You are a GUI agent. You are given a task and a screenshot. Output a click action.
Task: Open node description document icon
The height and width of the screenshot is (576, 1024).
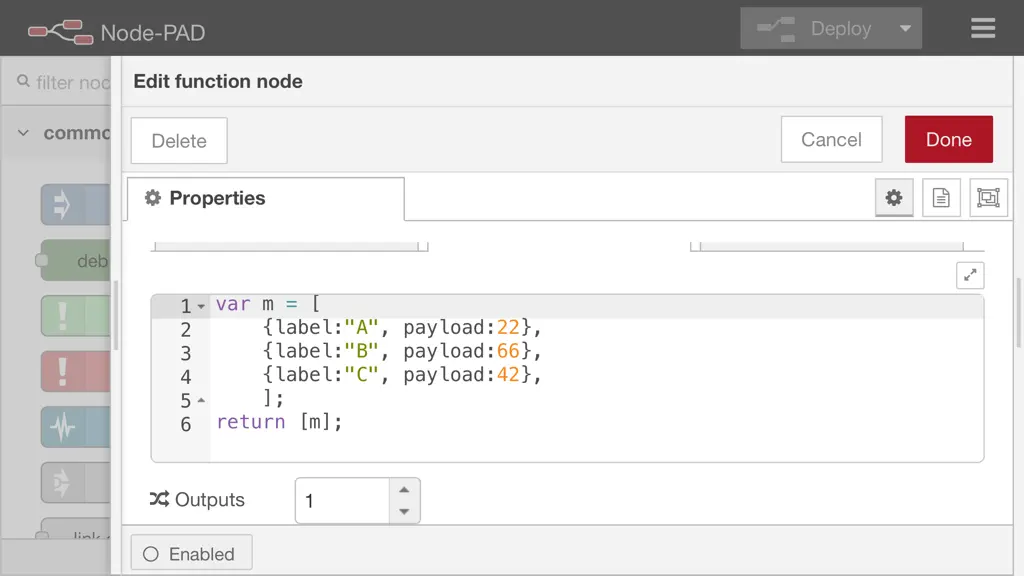[941, 197]
